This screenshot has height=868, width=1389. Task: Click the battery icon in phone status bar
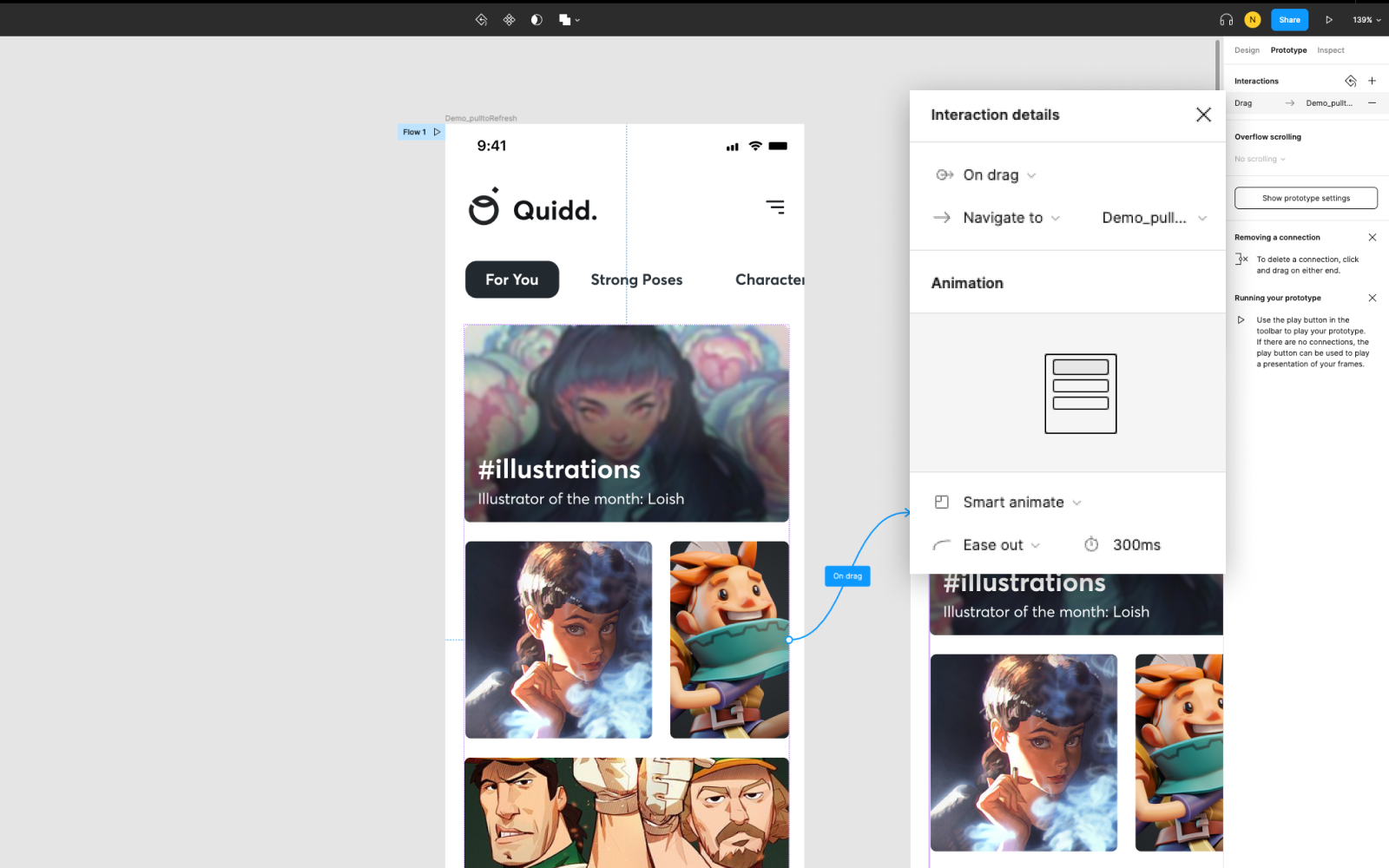click(778, 146)
